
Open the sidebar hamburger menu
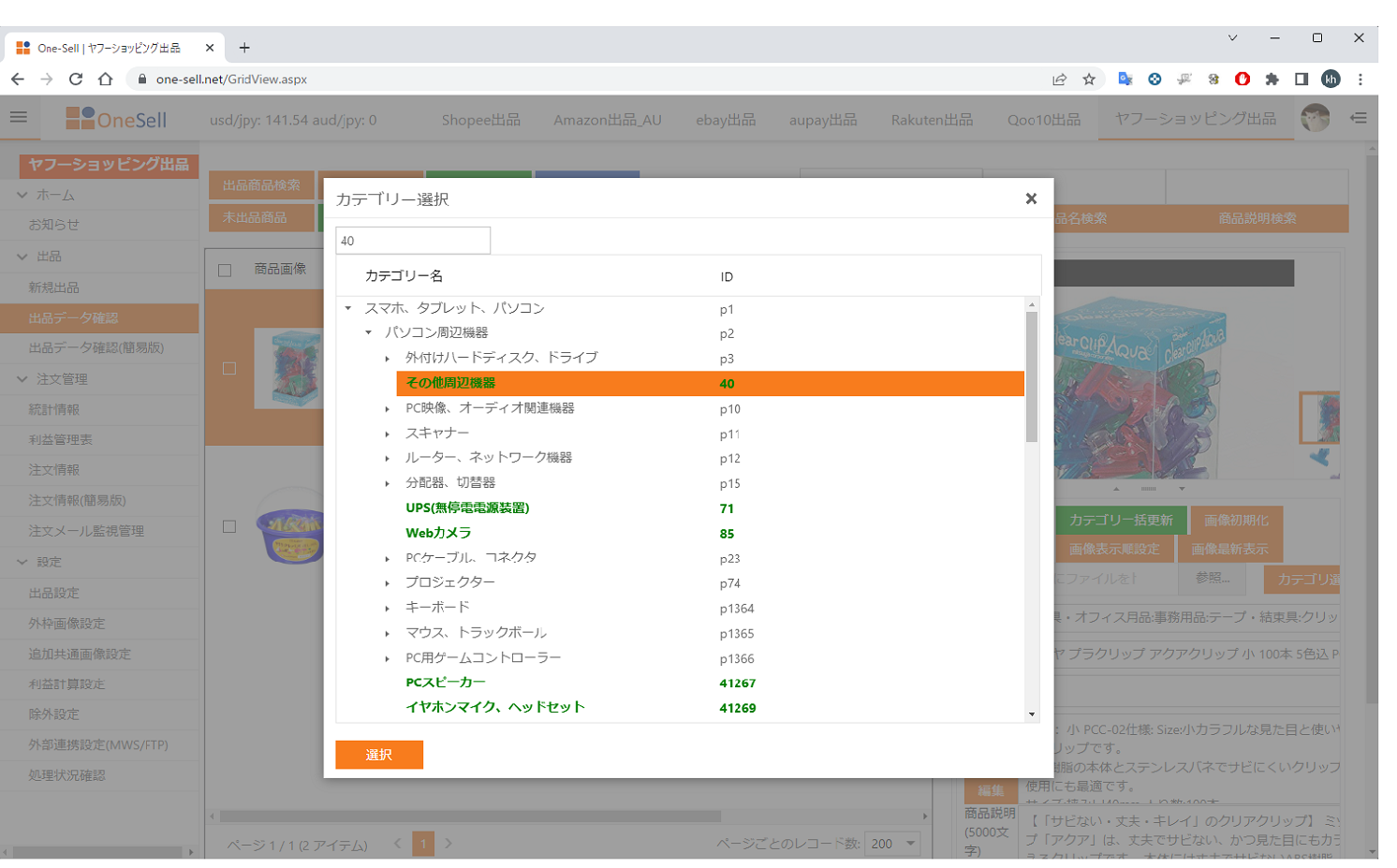click(18, 116)
